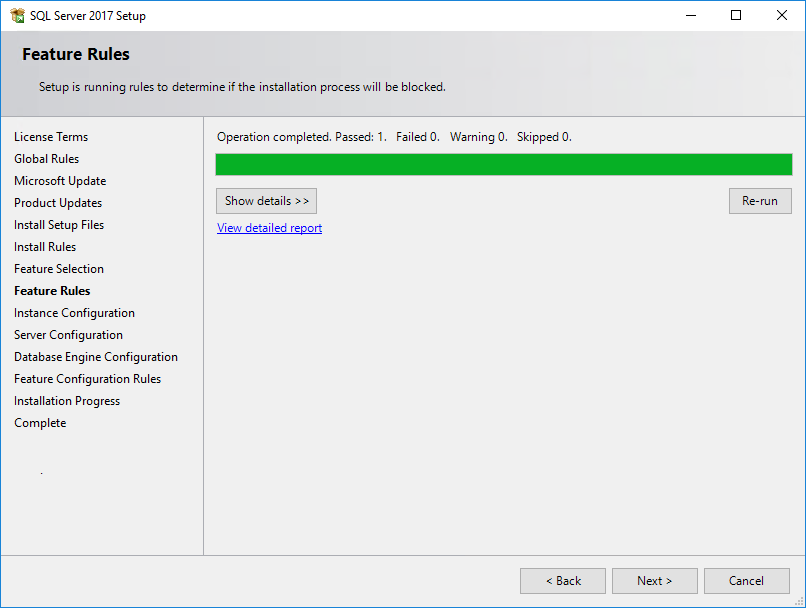Screen dimensions: 806x608
Task: Select Complete step in sidebar
Action: click(40, 423)
